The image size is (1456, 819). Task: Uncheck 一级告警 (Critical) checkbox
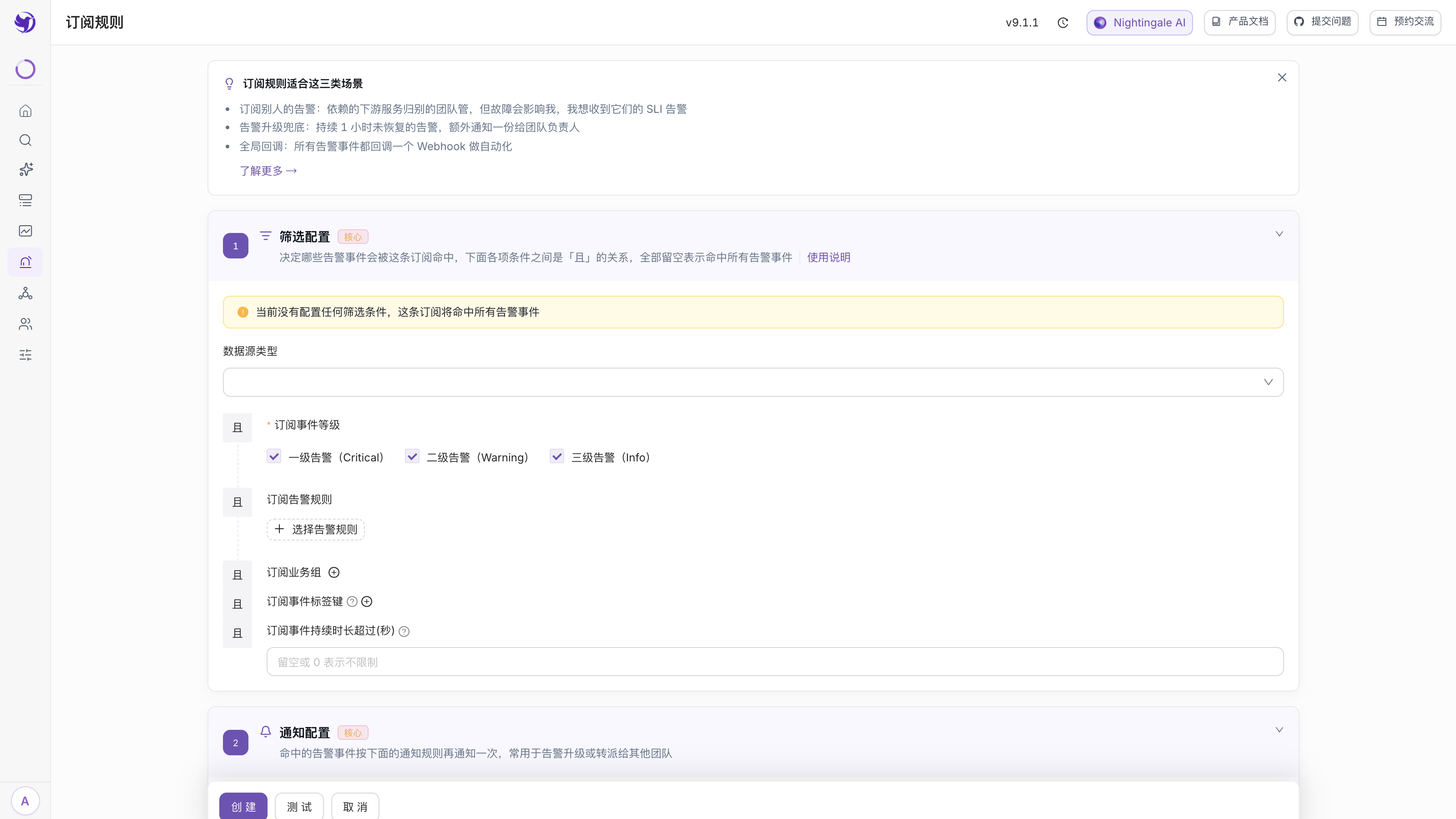click(274, 457)
